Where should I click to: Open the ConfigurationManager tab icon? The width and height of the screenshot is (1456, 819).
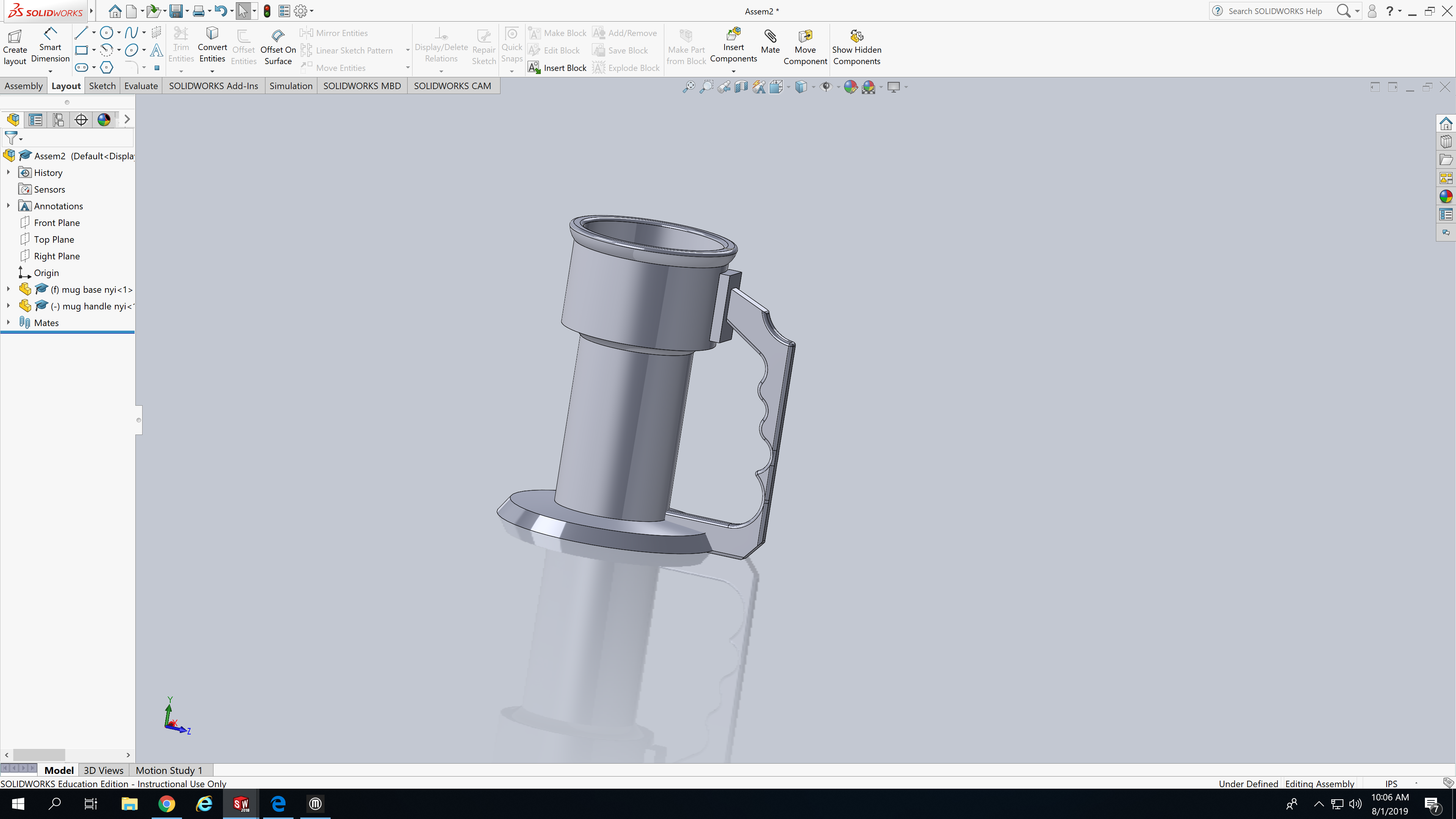(x=58, y=120)
